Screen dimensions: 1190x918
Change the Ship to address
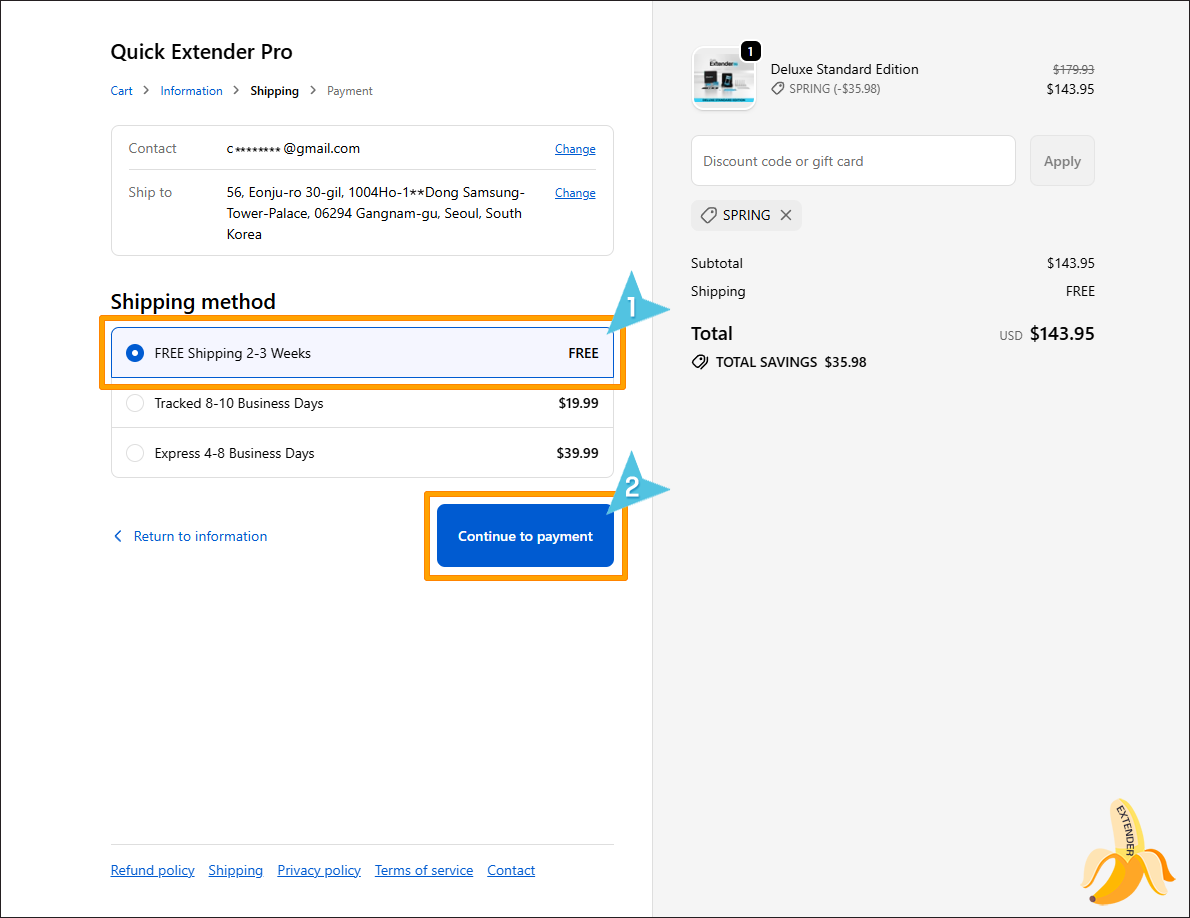(575, 193)
